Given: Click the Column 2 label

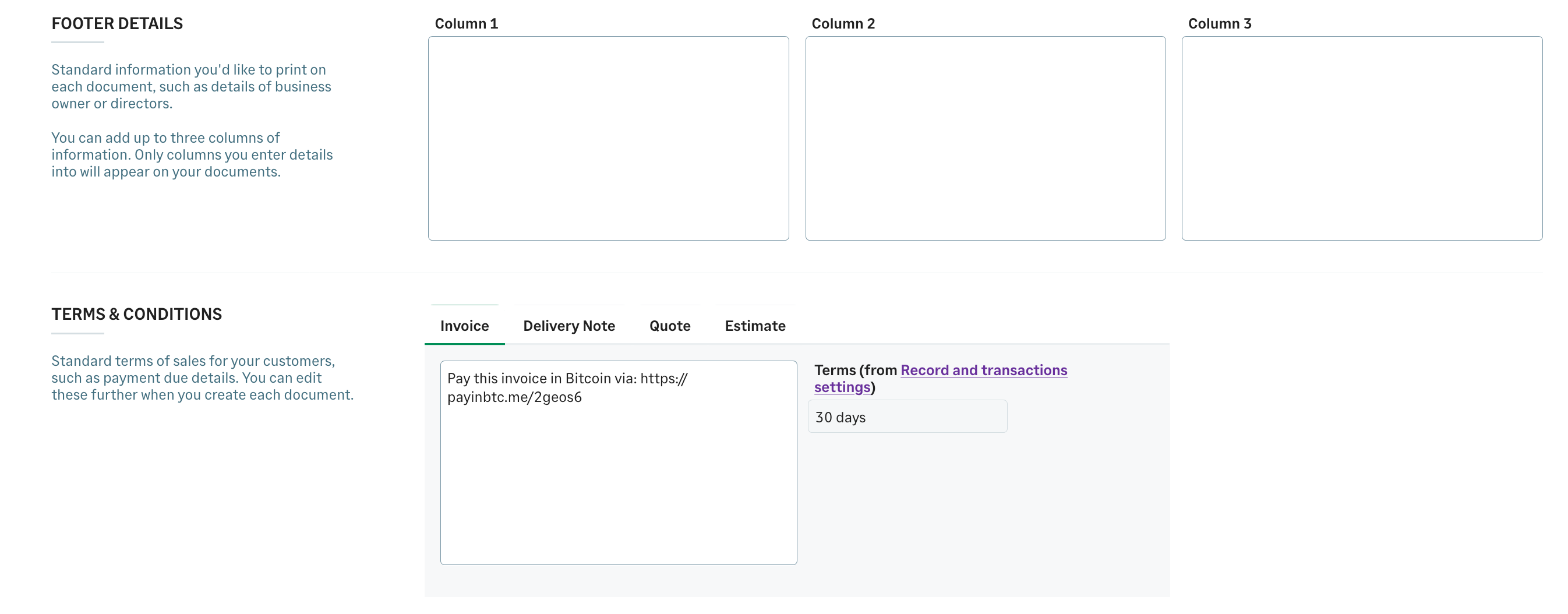Looking at the screenshot, I should (x=842, y=23).
